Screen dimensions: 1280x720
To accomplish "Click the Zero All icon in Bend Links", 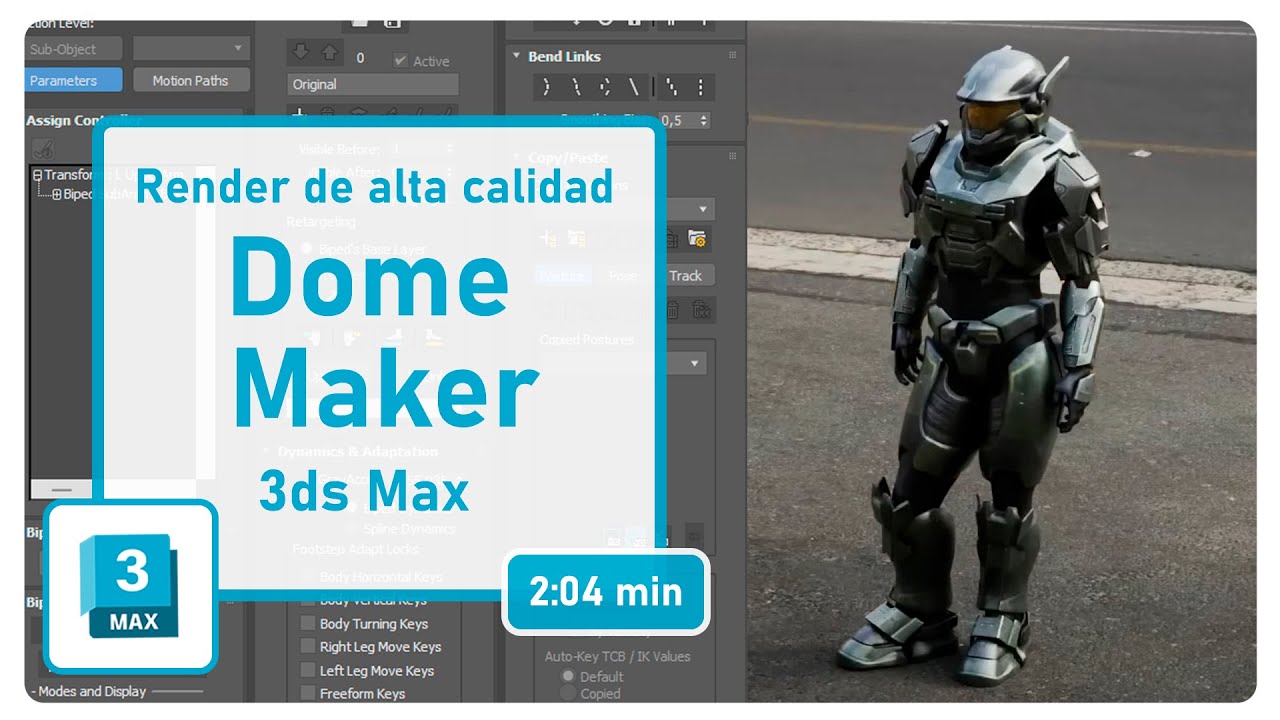I will coord(700,87).
